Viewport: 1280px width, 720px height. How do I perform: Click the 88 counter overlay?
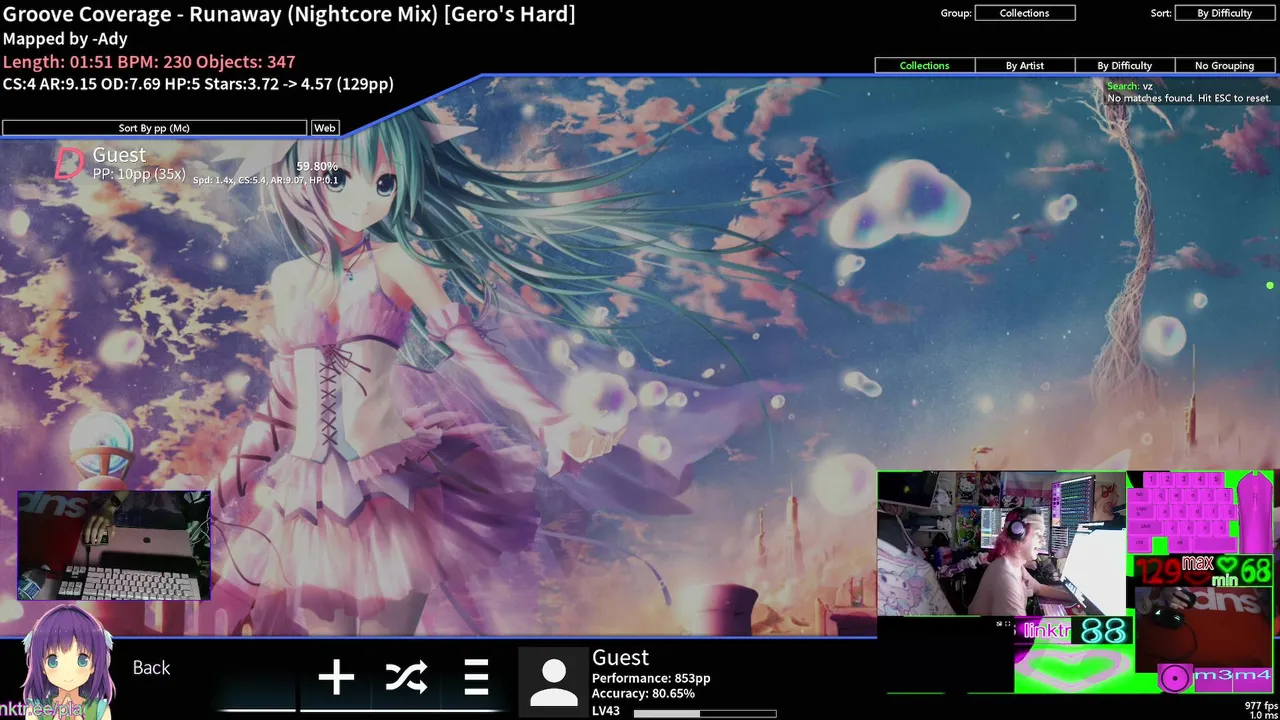click(x=1103, y=631)
